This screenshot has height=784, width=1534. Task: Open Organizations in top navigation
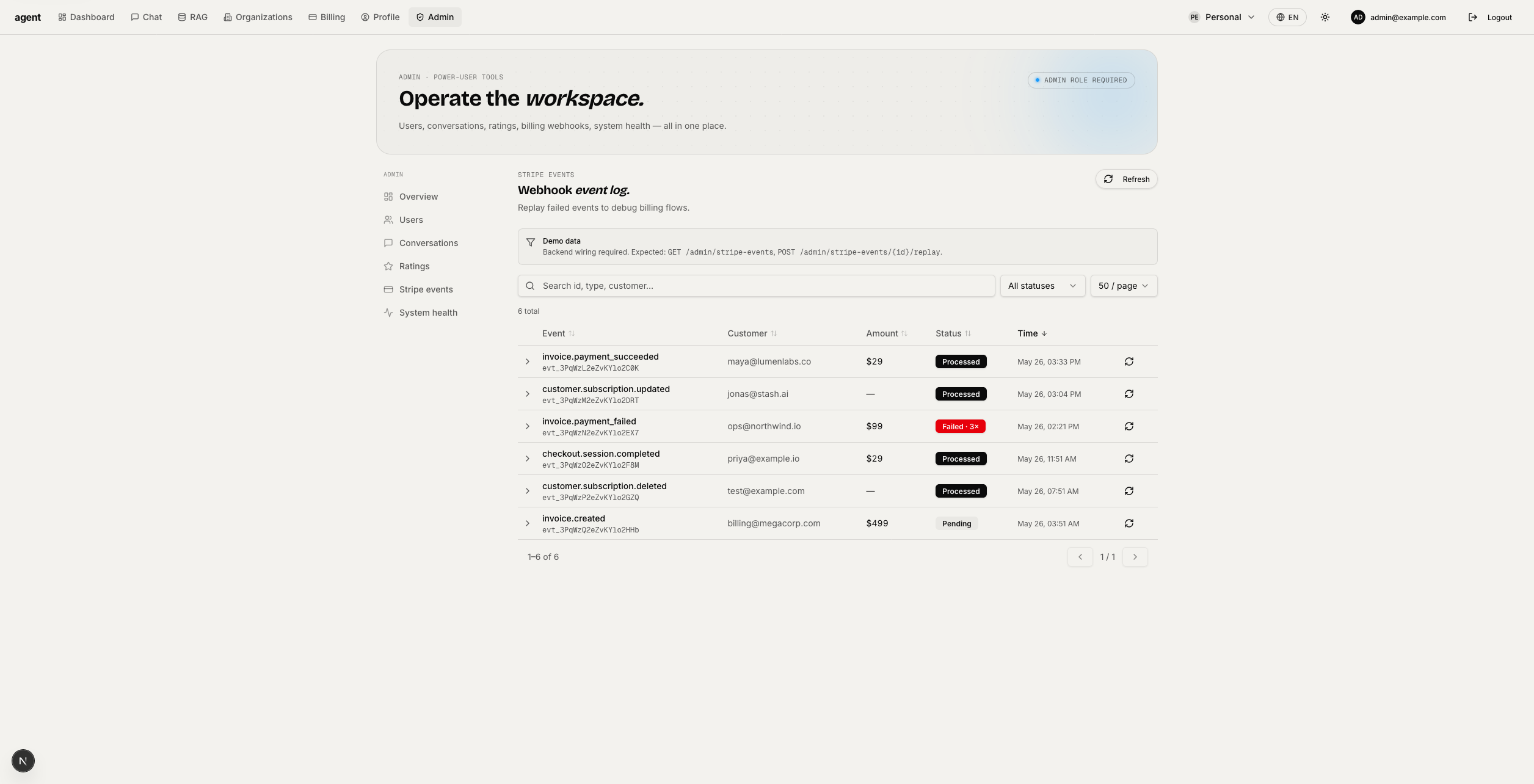tap(258, 17)
